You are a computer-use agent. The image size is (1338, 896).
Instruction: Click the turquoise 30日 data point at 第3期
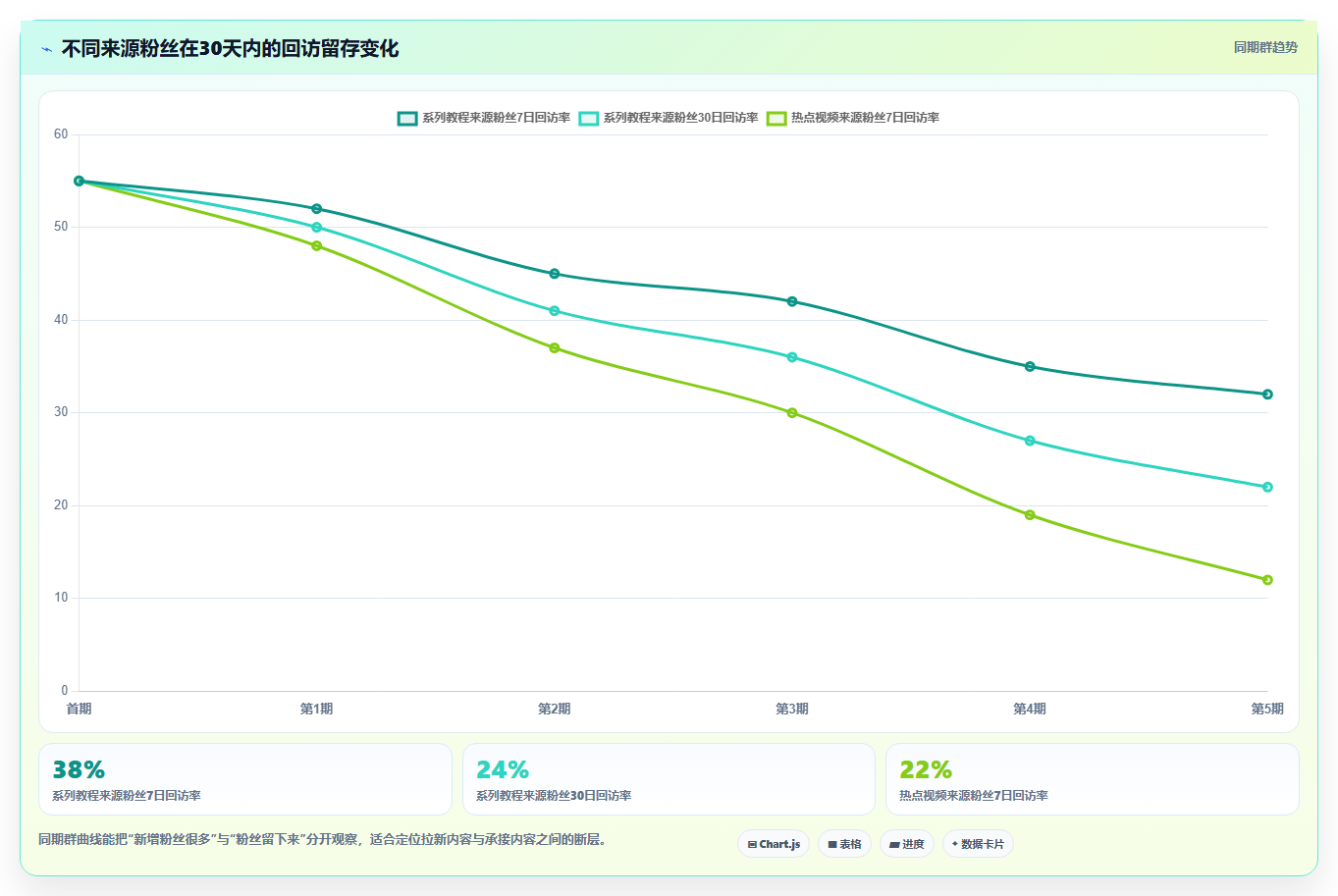click(792, 357)
